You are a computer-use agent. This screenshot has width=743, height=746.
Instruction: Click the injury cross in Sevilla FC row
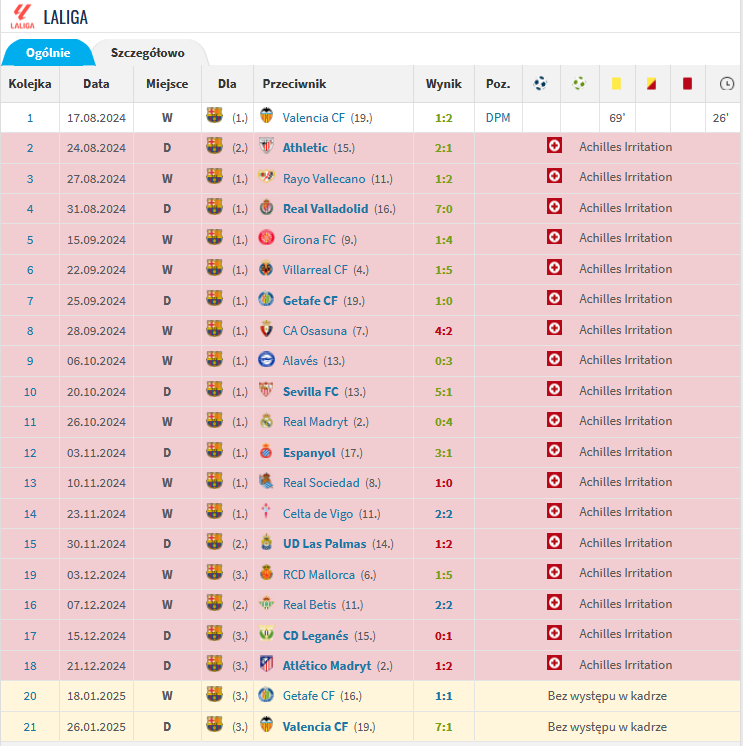pos(554,391)
